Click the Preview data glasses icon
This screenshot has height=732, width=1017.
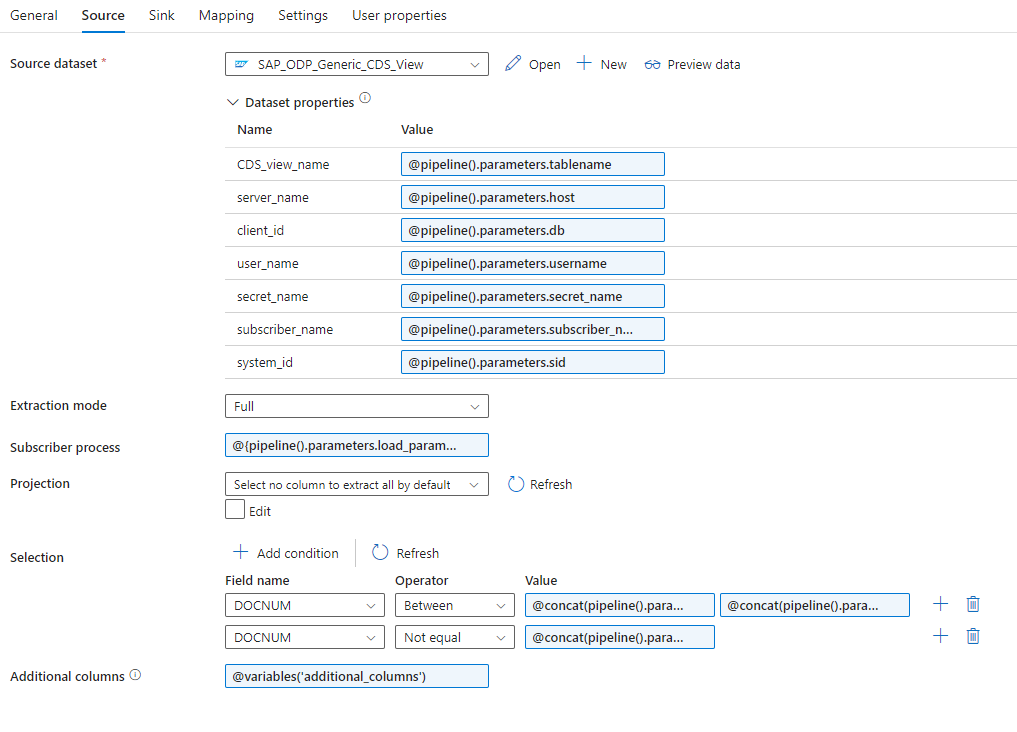[653, 64]
